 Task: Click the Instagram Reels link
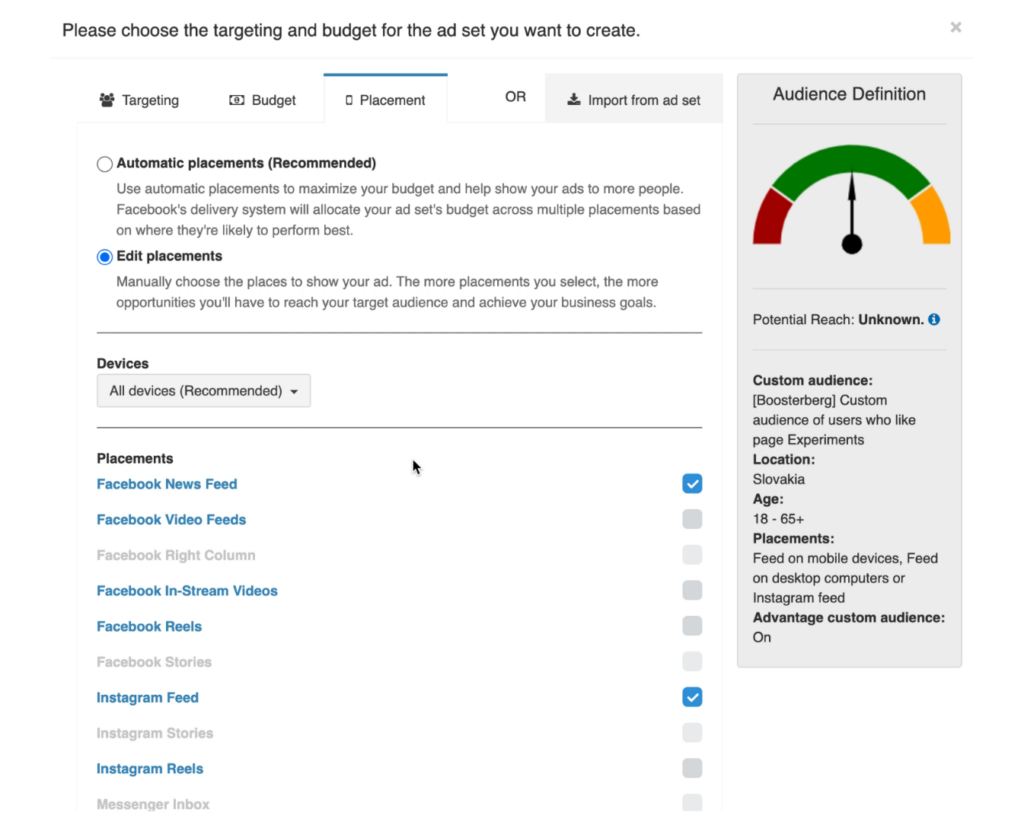click(150, 768)
